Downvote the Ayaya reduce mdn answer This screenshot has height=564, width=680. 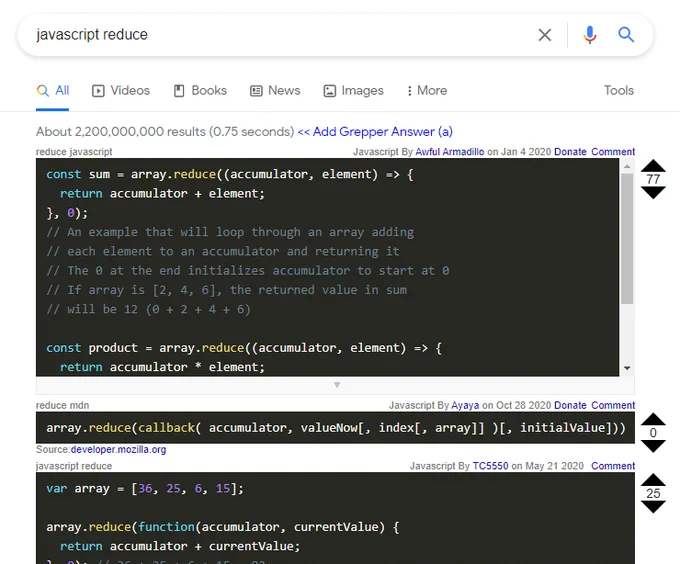653,446
